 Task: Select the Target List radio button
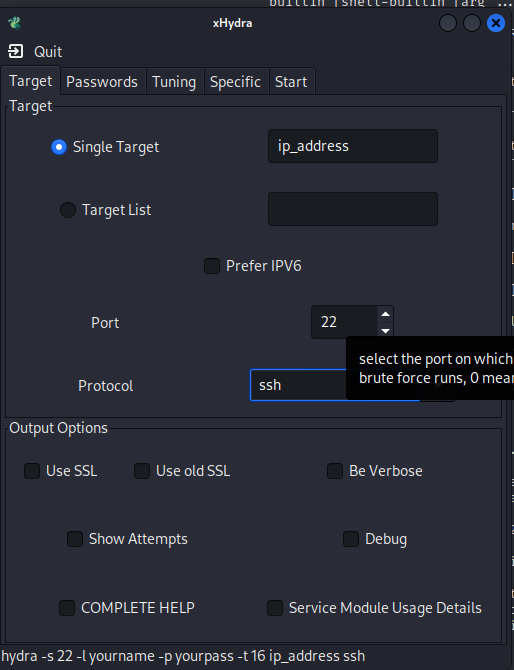pyautogui.click(x=68, y=210)
